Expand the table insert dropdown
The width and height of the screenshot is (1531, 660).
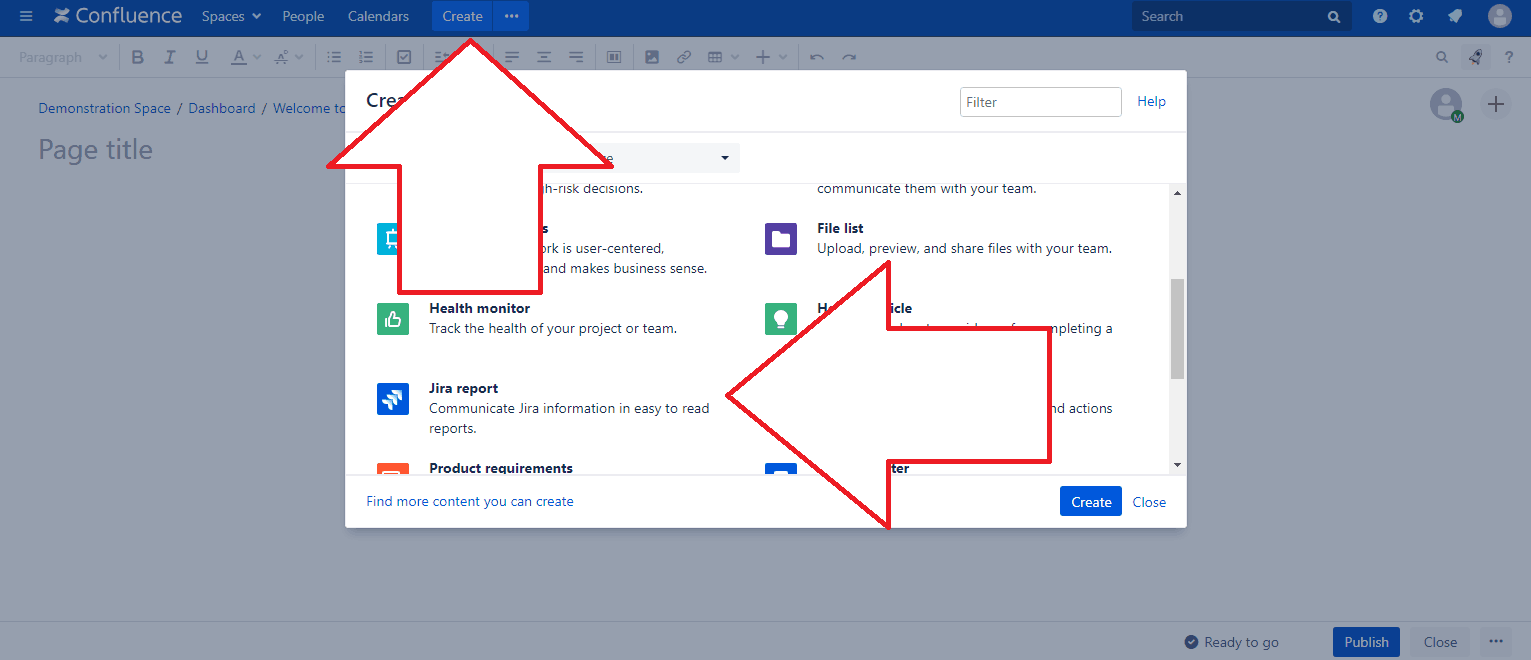pos(735,57)
